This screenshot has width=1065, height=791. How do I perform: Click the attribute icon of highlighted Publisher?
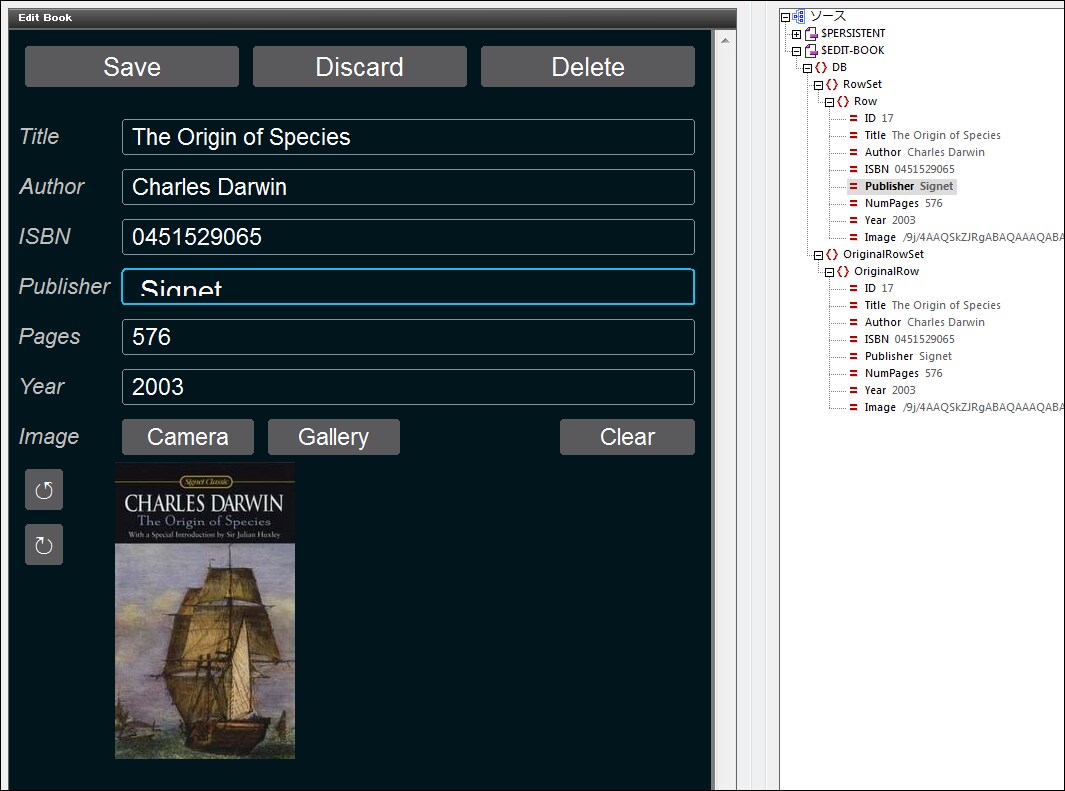854,186
